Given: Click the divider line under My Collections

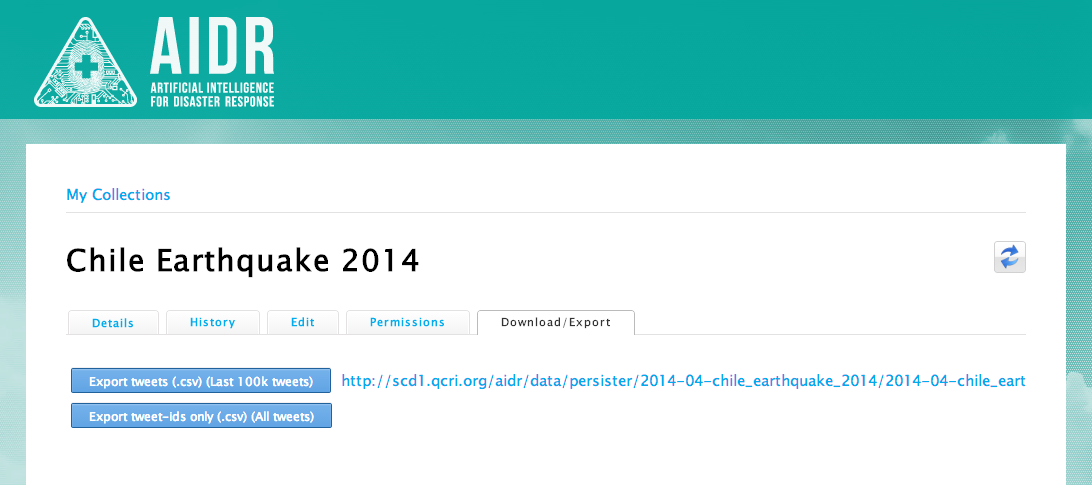Looking at the screenshot, I should pos(546,212).
